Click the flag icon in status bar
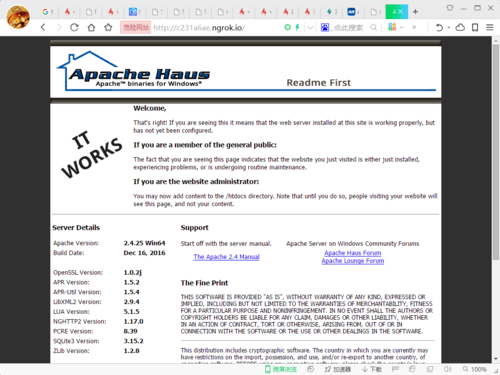 coord(395,369)
